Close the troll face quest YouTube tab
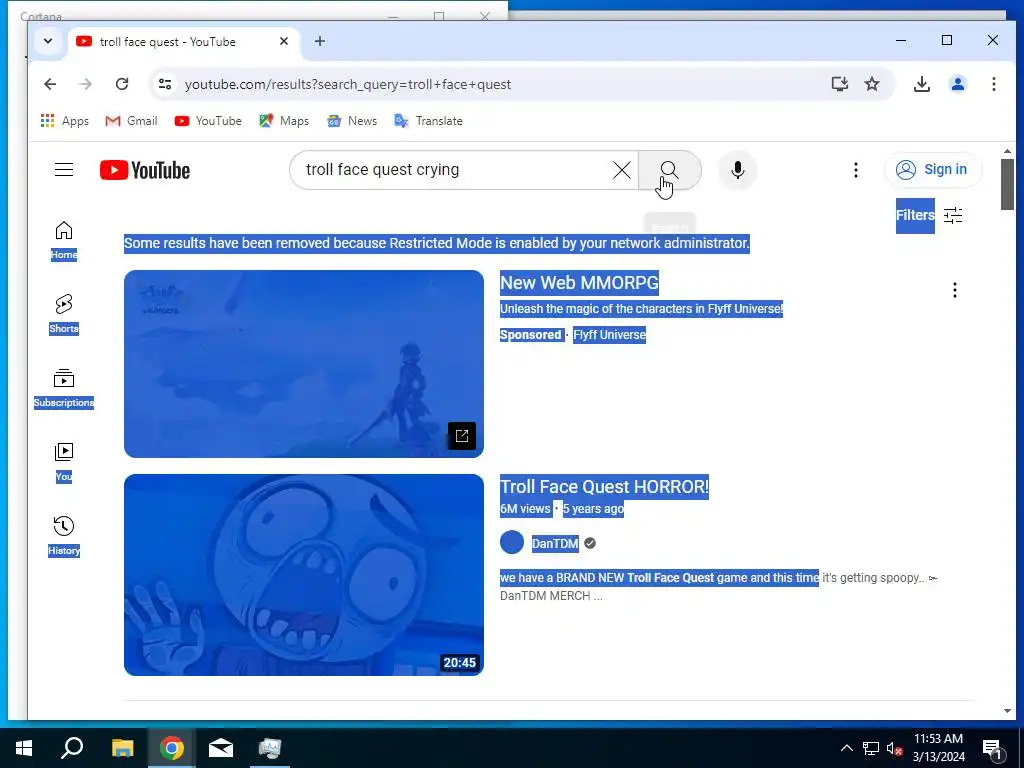The width and height of the screenshot is (1024, 768). point(284,41)
